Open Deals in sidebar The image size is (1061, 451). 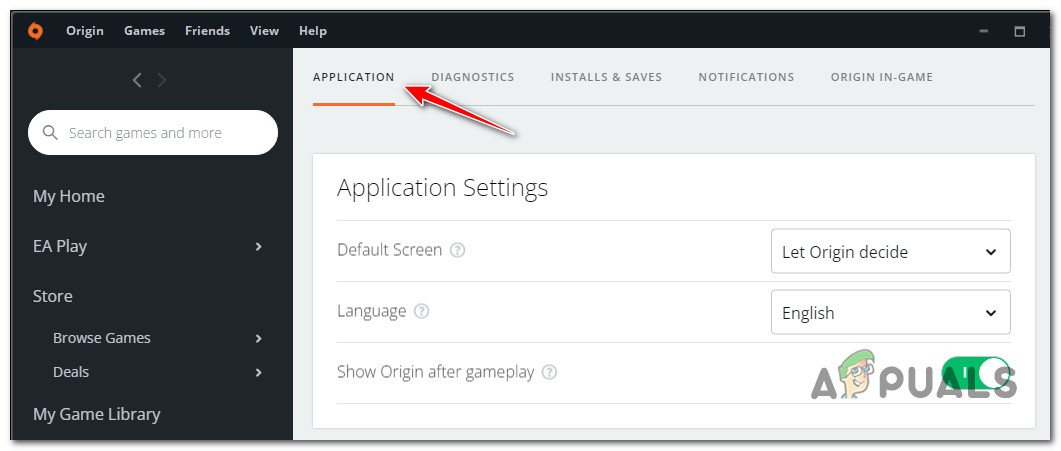71,372
